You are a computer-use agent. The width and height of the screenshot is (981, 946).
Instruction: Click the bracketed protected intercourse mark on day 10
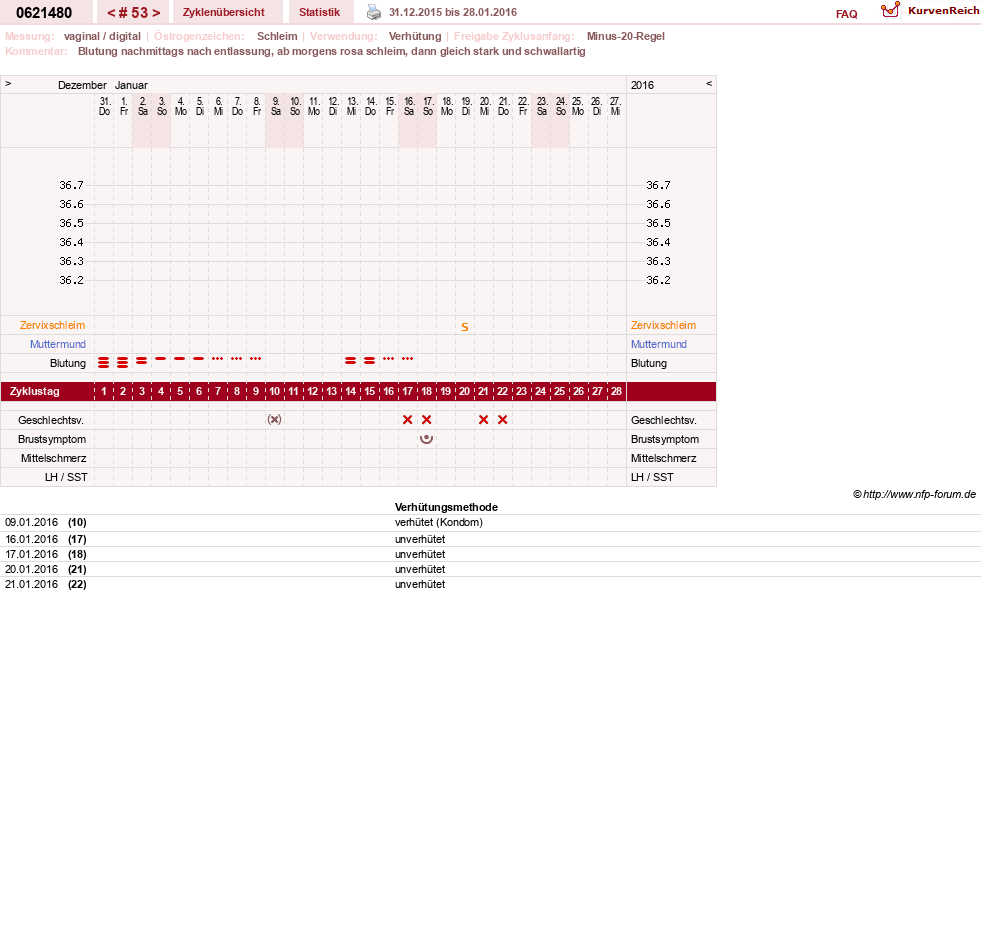click(x=275, y=419)
